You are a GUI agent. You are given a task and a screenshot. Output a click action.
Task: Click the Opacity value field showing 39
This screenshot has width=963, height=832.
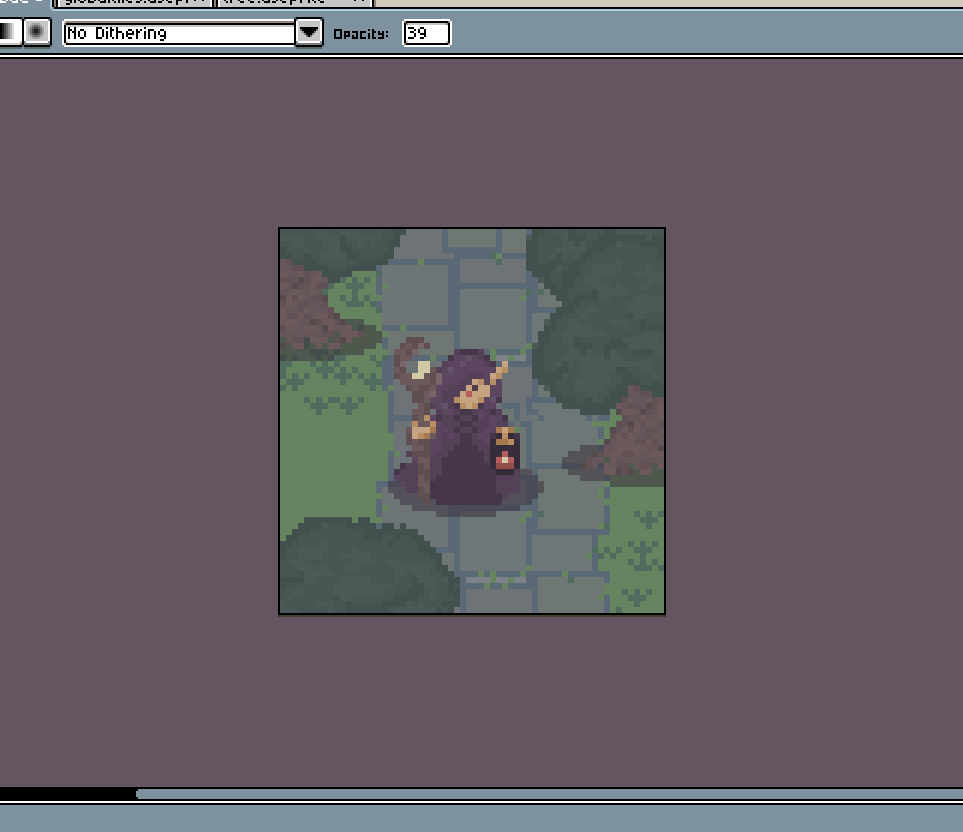427,33
